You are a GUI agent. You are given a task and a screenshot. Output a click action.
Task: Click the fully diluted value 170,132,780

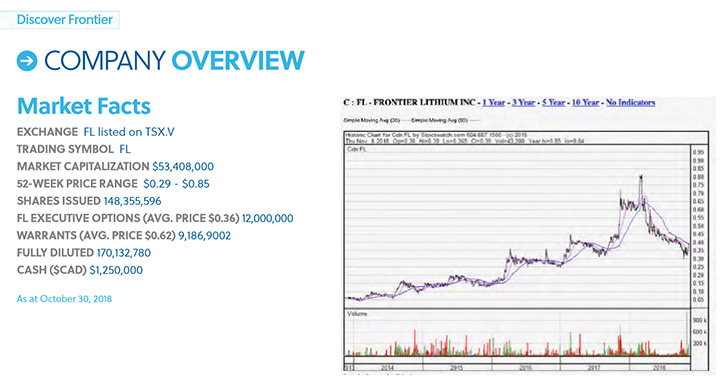[x=123, y=253]
